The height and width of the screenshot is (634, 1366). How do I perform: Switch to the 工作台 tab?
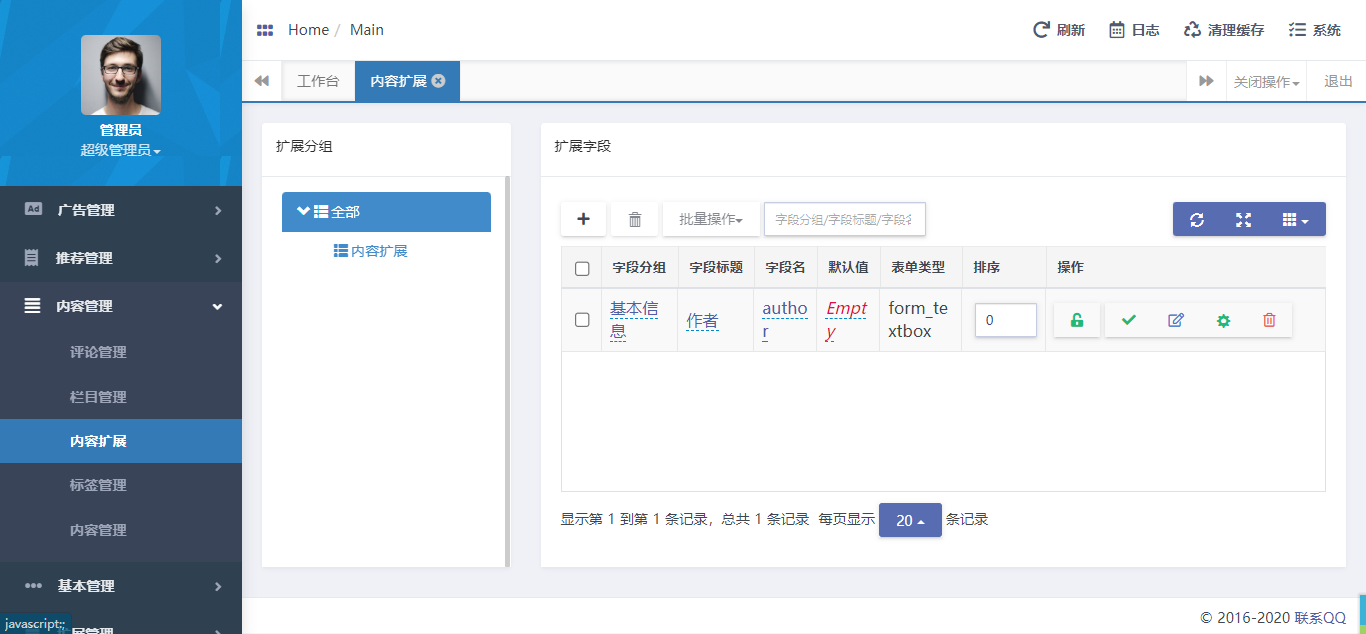tap(318, 81)
